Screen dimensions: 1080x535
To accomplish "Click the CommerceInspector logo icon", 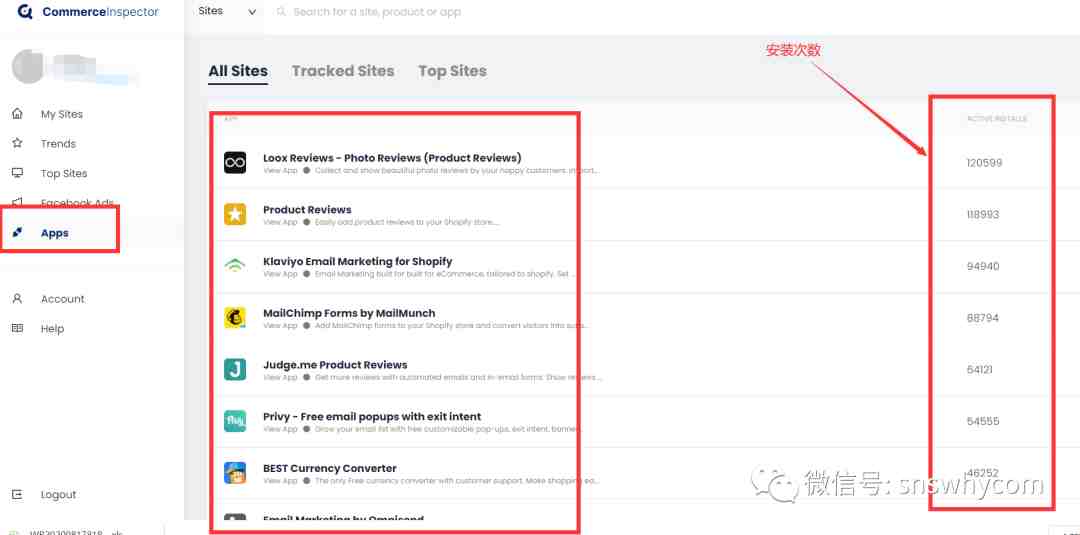I will [x=25, y=12].
